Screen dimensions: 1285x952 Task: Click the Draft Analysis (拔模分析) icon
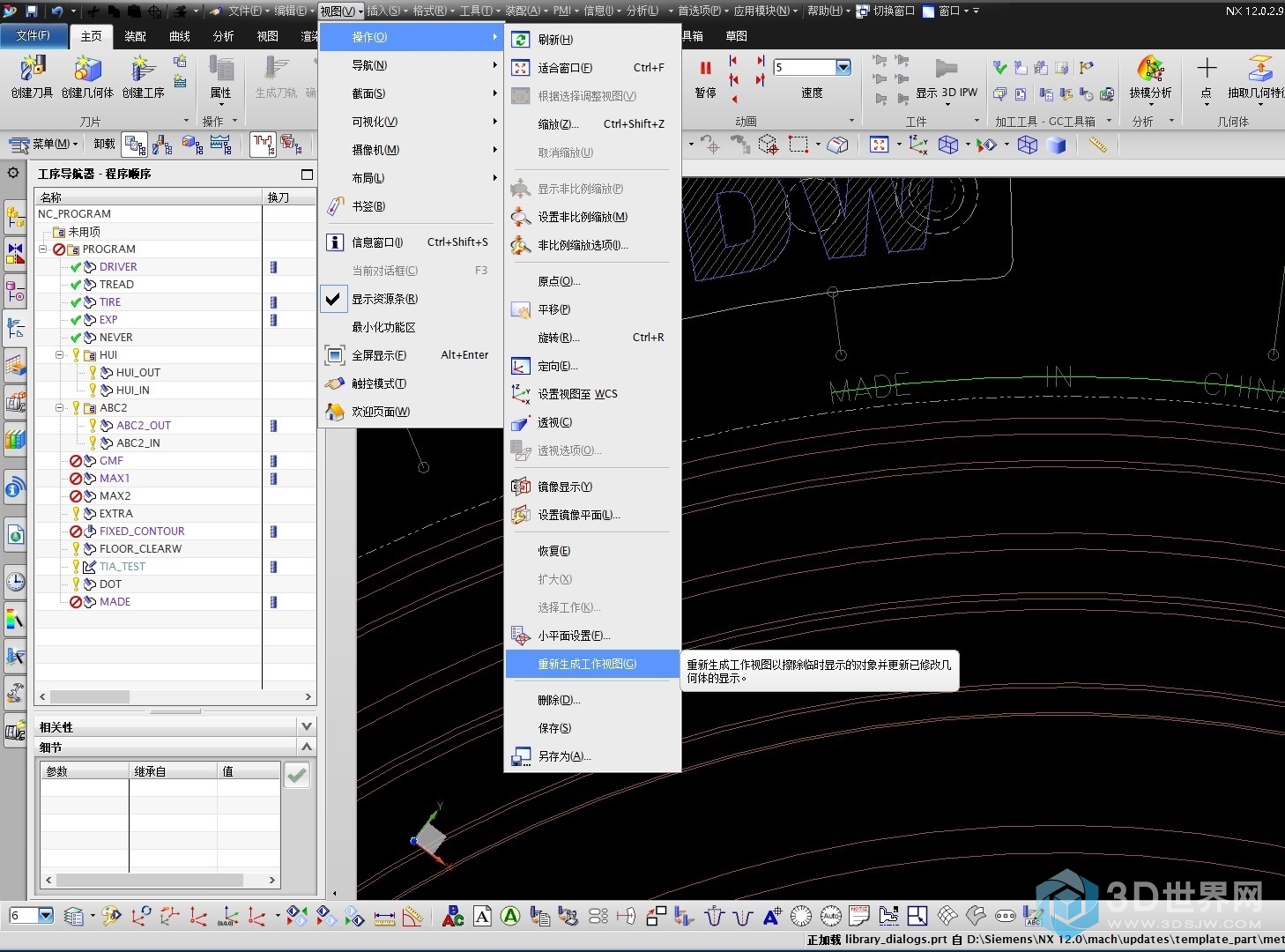point(1150,69)
